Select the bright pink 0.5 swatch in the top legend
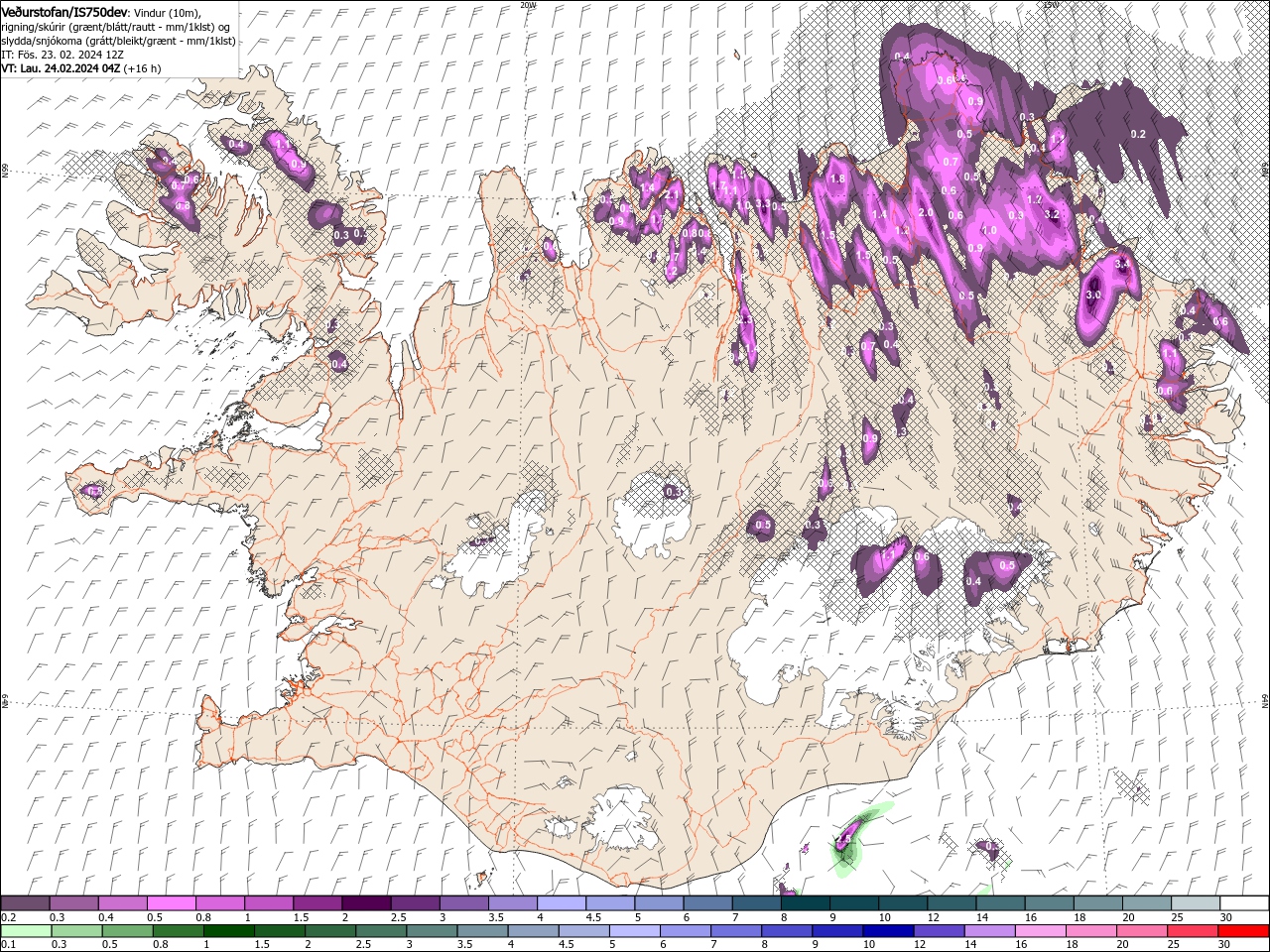 coord(171,903)
